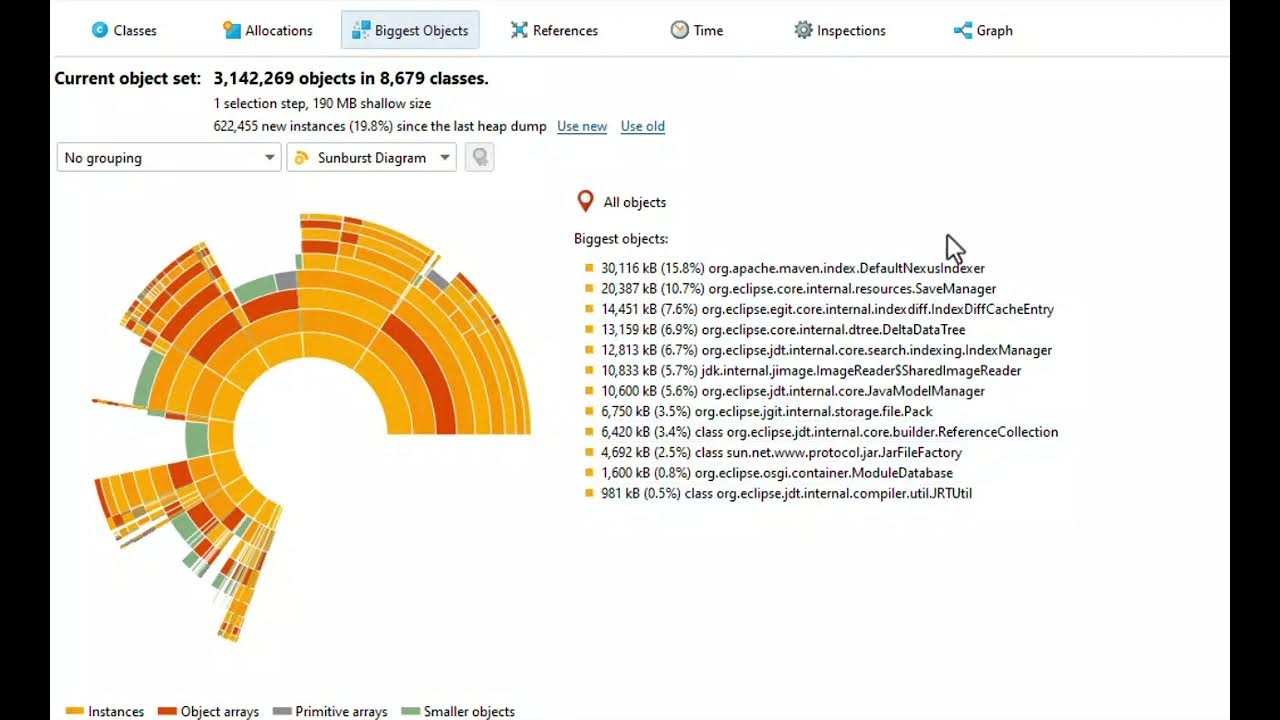Click the green Smaller objects legend swatch

pyautogui.click(x=409, y=712)
